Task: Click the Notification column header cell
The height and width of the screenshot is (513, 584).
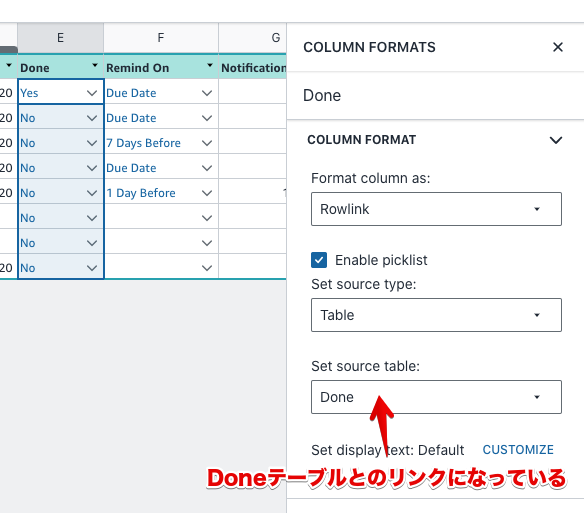Action: [253, 67]
